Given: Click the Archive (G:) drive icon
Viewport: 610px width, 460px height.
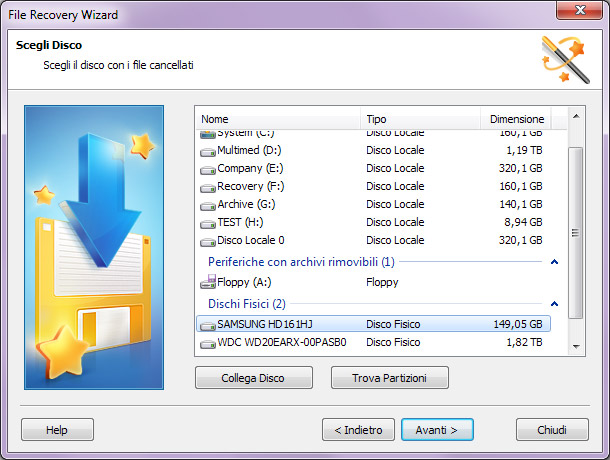Looking at the screenshot, I should pos(208,205).
